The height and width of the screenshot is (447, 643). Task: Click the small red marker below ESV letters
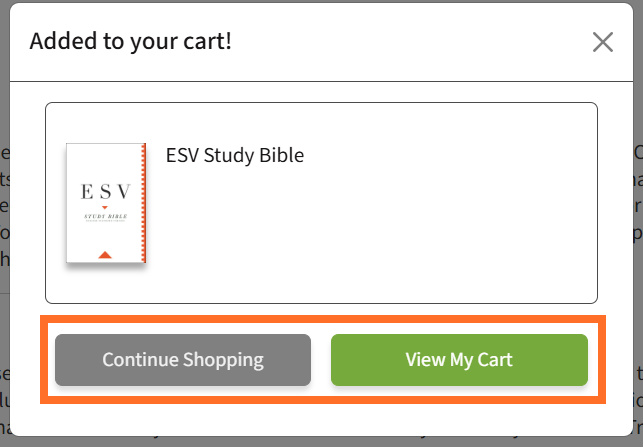coord(104,207)
